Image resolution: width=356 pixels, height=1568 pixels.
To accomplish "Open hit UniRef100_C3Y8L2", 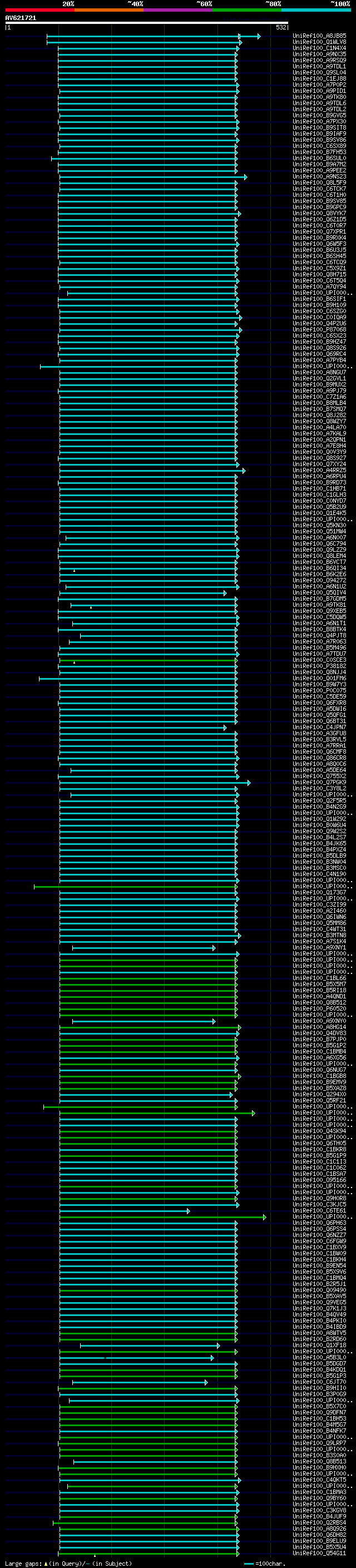I will [319, 789].
